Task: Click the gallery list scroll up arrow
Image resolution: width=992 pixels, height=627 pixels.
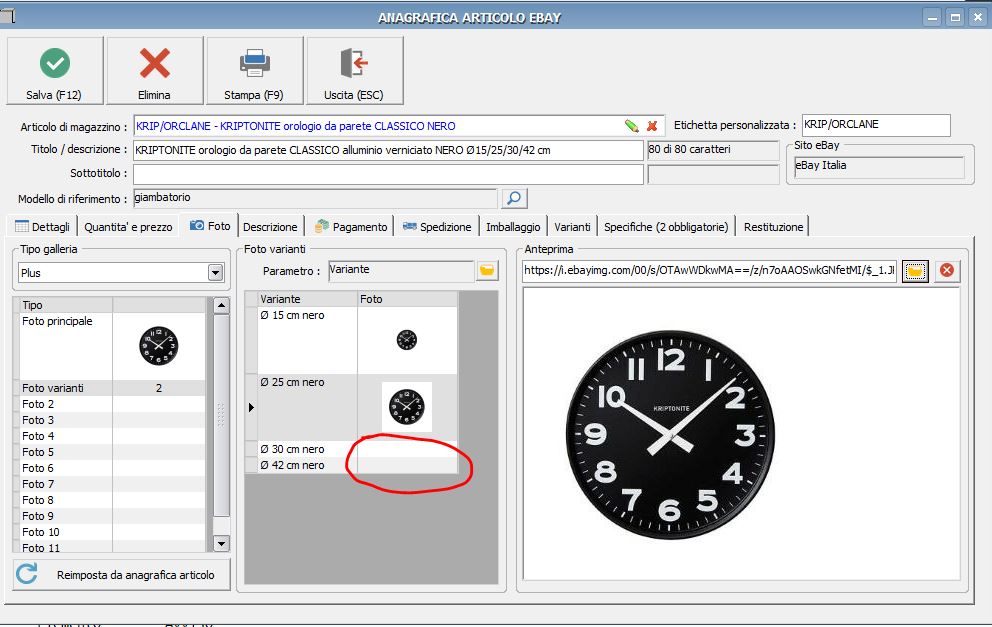Action: pos(221,306)
